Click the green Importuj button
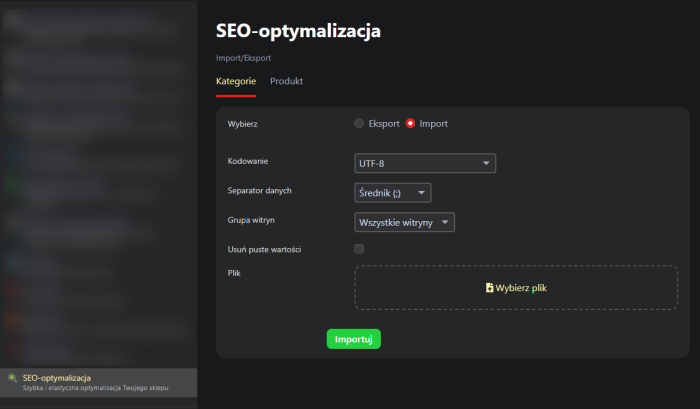 point(354,339)
